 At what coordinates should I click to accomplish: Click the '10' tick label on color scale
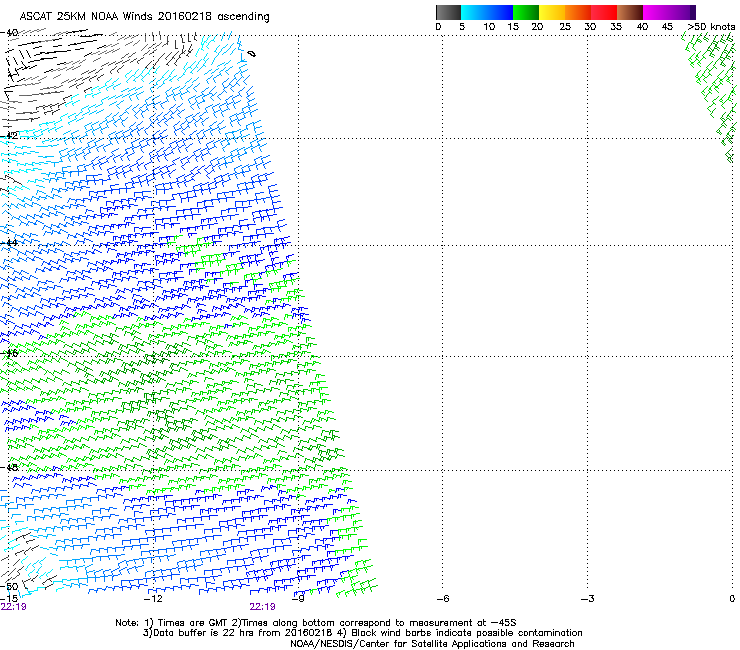[489, 27]
